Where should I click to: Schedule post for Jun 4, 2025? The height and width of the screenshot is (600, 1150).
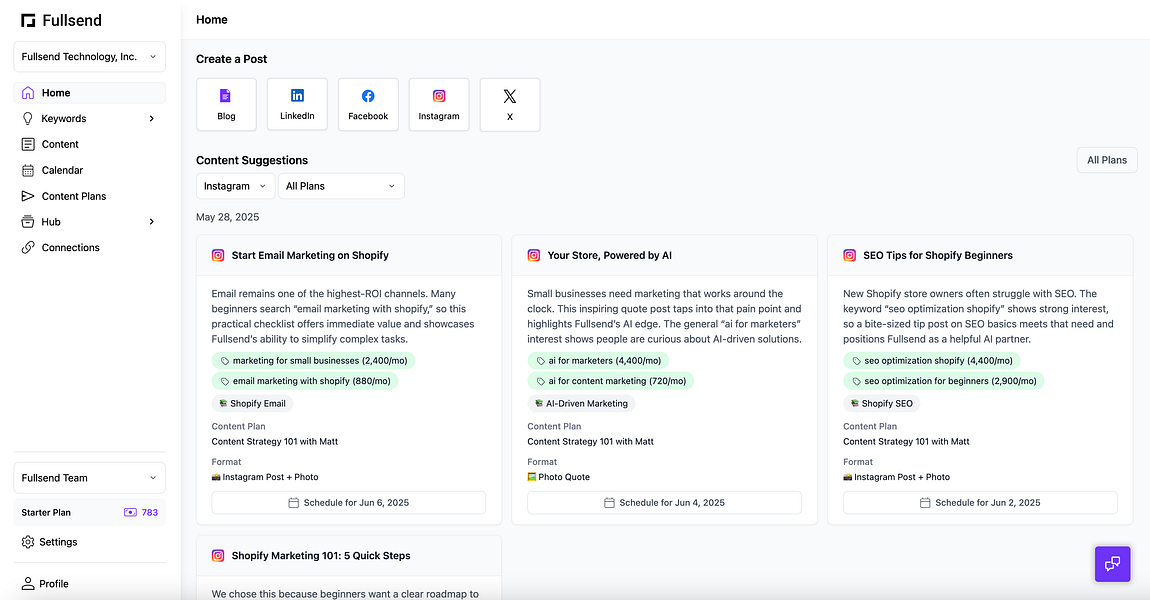(664, 502)
